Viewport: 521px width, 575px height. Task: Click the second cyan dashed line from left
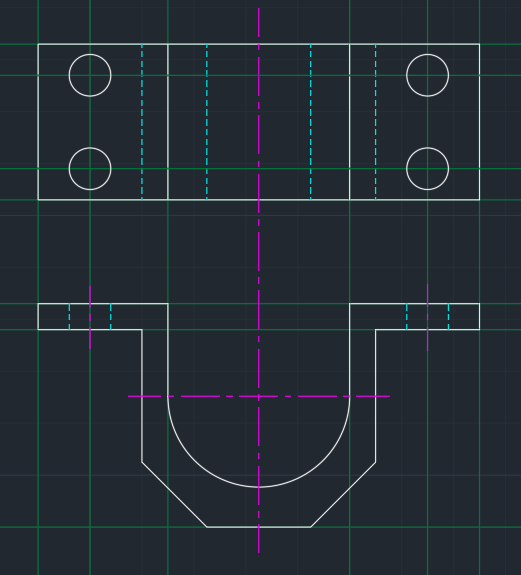click(207, 122)
